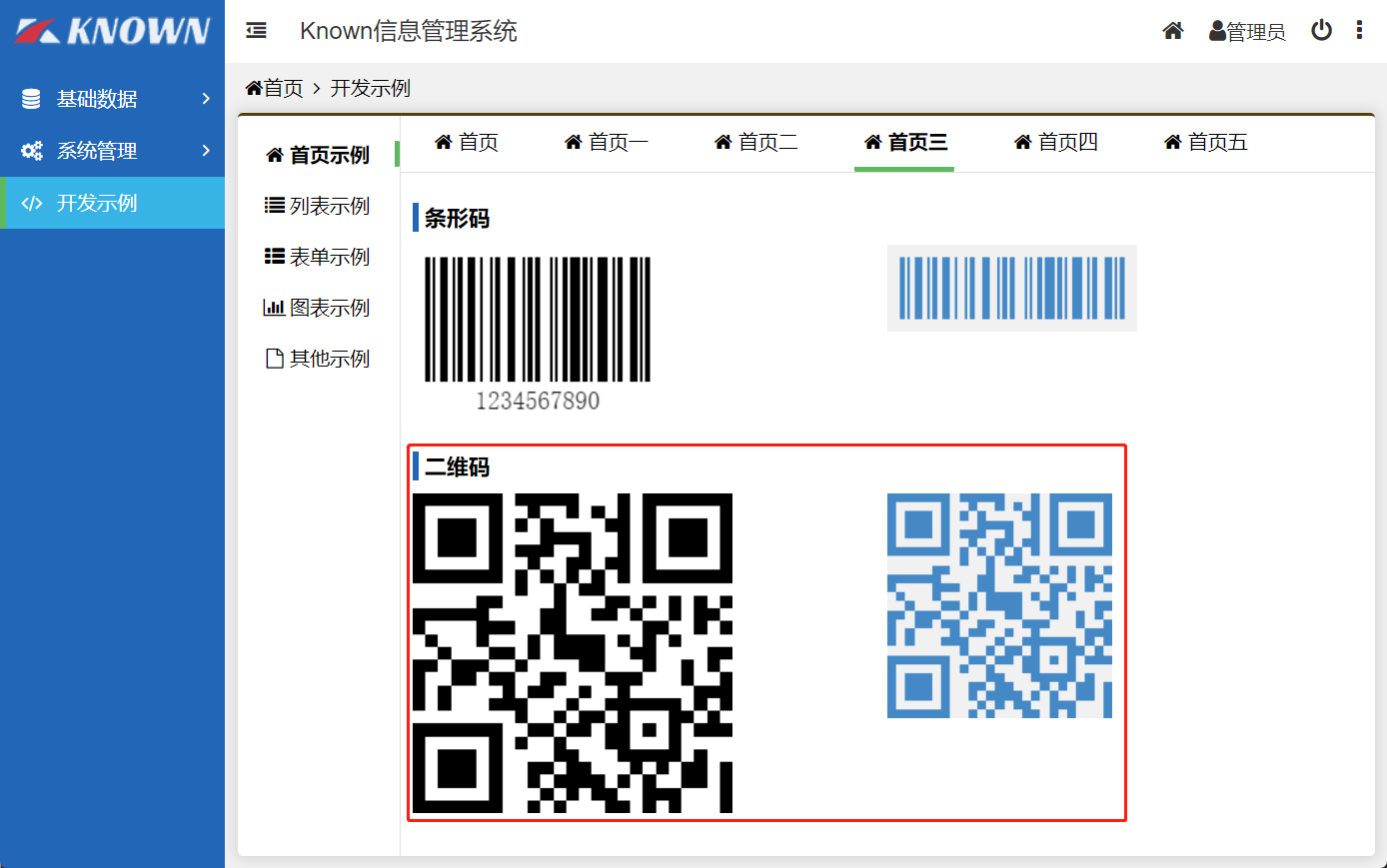Viewport: 1387px width, 868px height.
Task: Open the 基础数据 sidebar menu
Action: 112,99
